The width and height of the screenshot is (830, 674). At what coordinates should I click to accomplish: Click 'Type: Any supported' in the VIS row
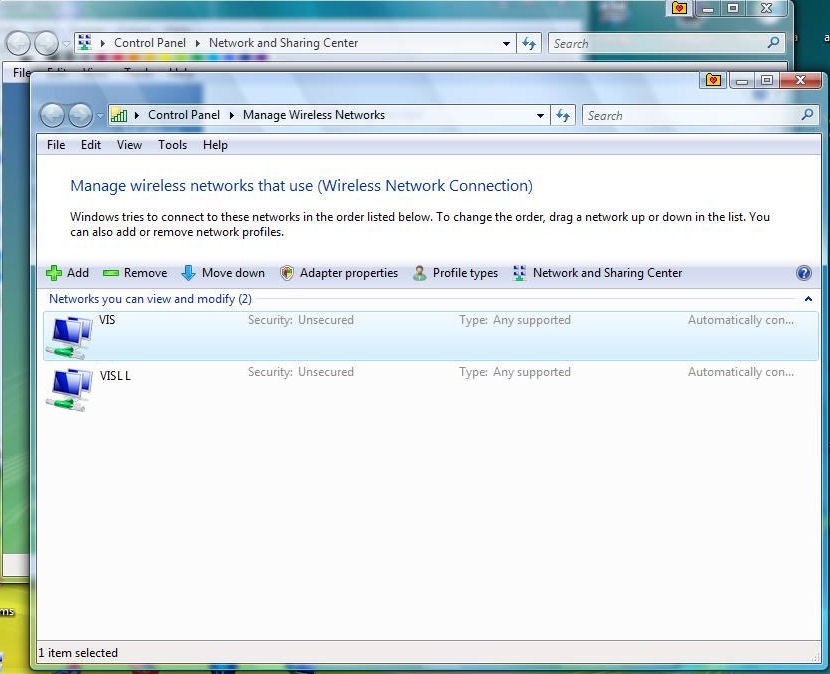515,320
